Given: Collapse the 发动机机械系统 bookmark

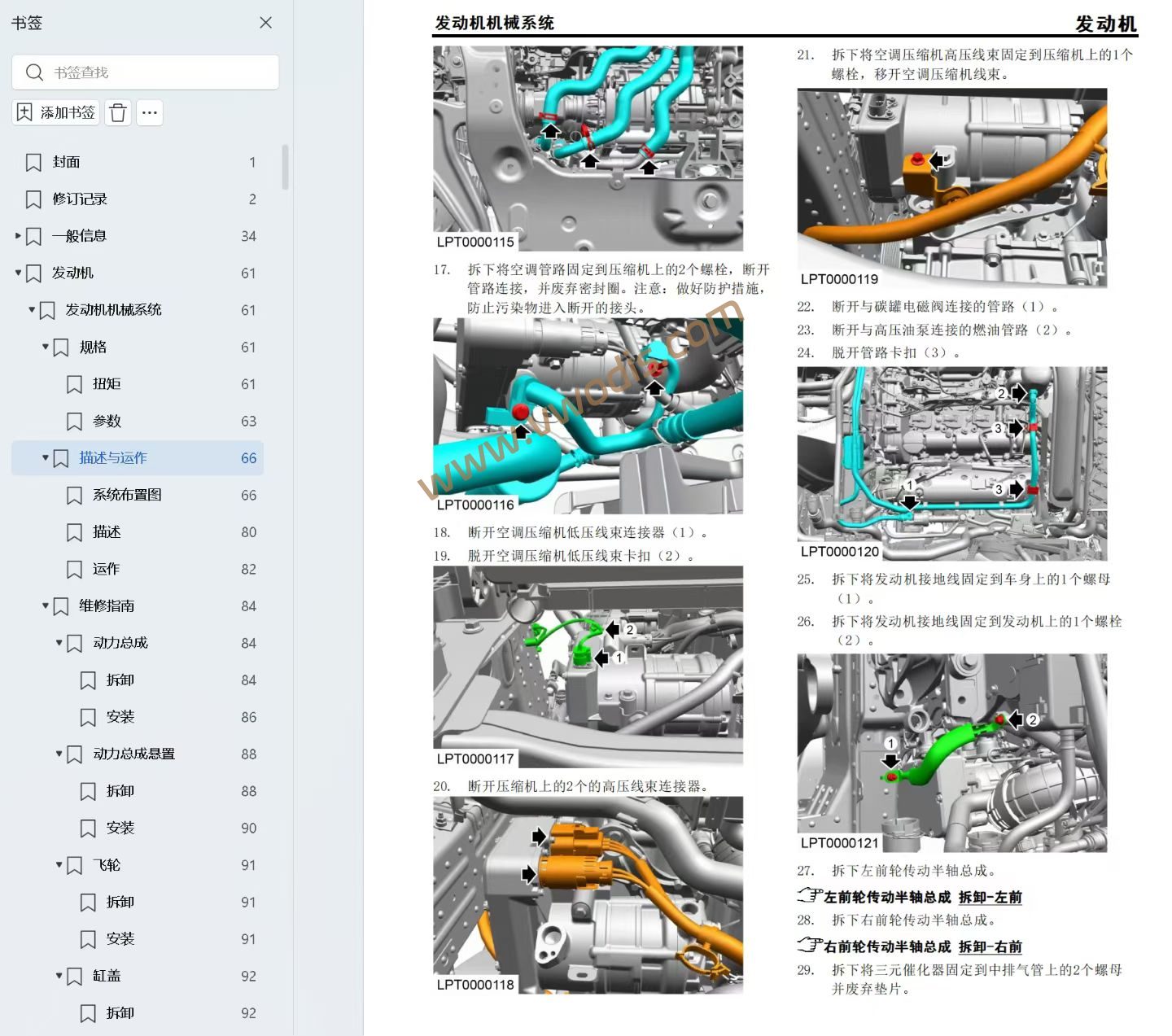Looking at the screenshot, I should tap(32, 310).
